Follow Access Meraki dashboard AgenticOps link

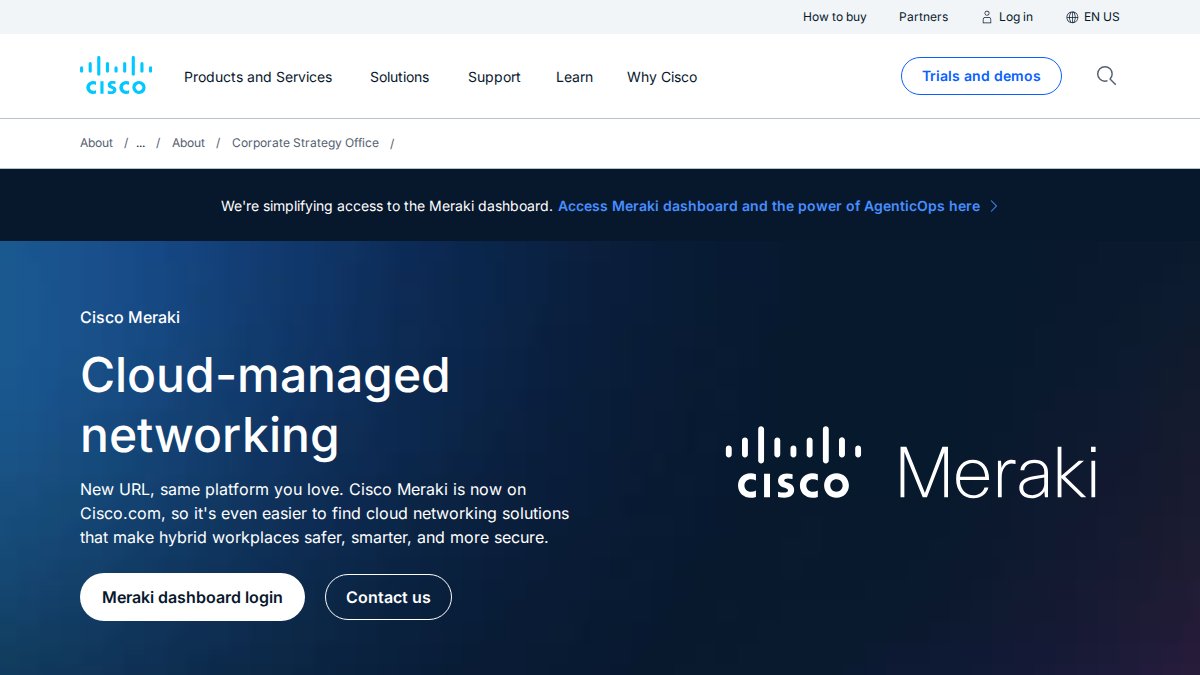pyautogui.click(x=769, y=206)
